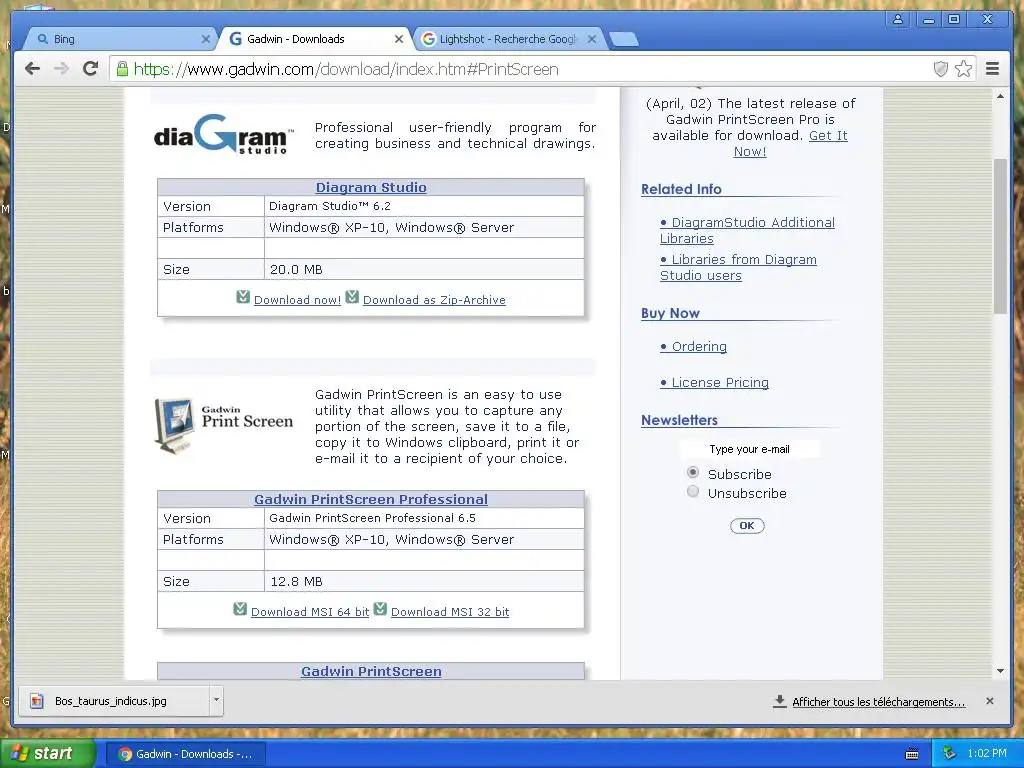Click the Related Info heading
Image resolution: width=1024 pixels, height=768 pixels.
tap(681, 189)
